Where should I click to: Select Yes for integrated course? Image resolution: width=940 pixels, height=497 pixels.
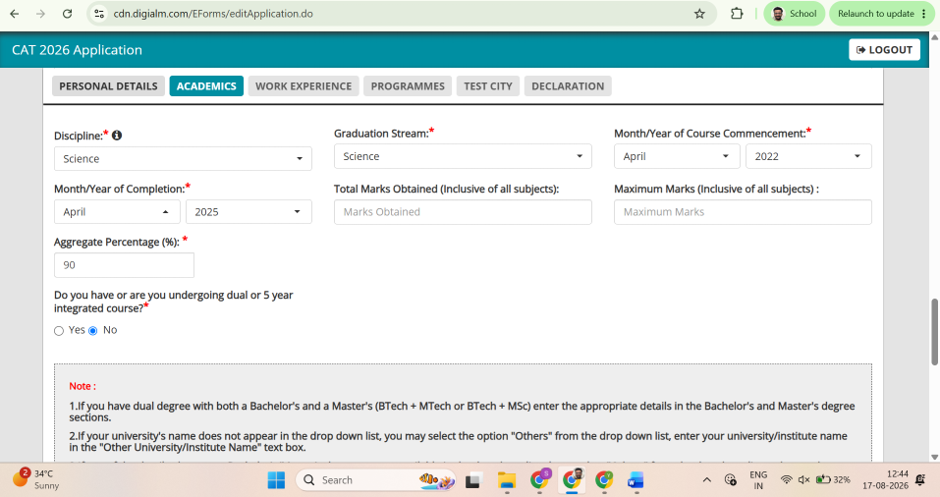59,331
